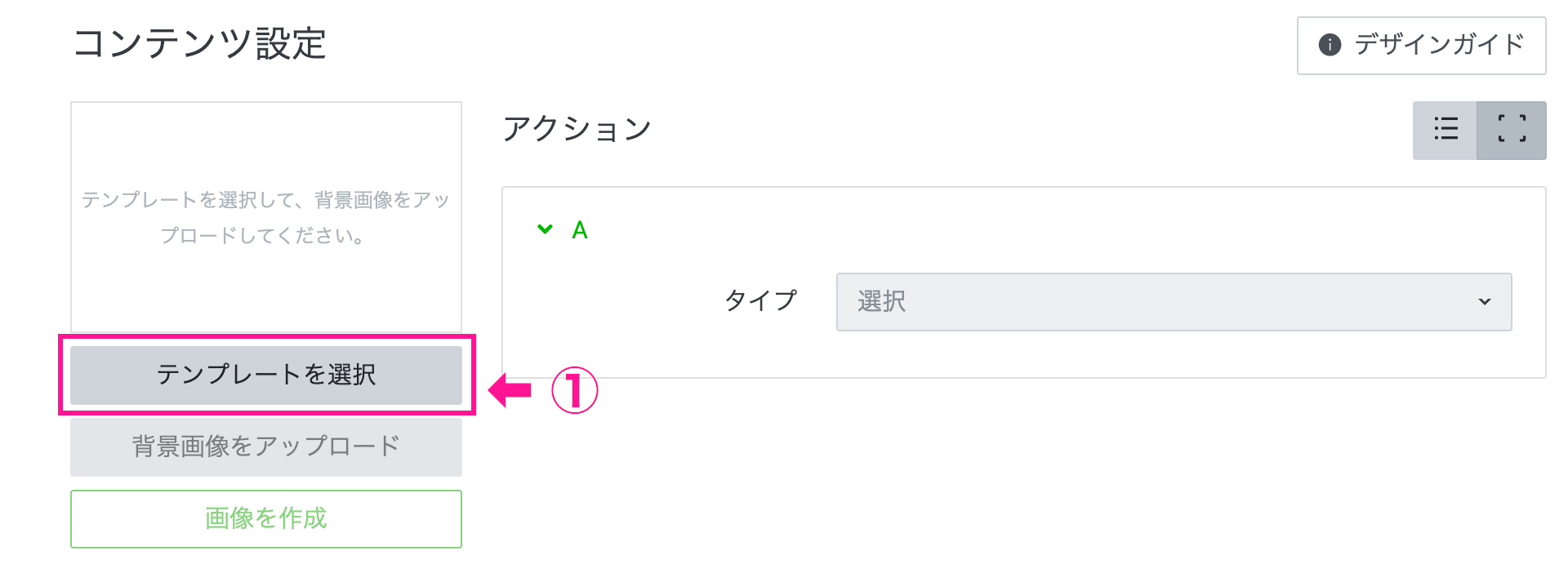Click the コンテンツ設定 title
Screen dimensions: 1568x573
coord(200,43)
